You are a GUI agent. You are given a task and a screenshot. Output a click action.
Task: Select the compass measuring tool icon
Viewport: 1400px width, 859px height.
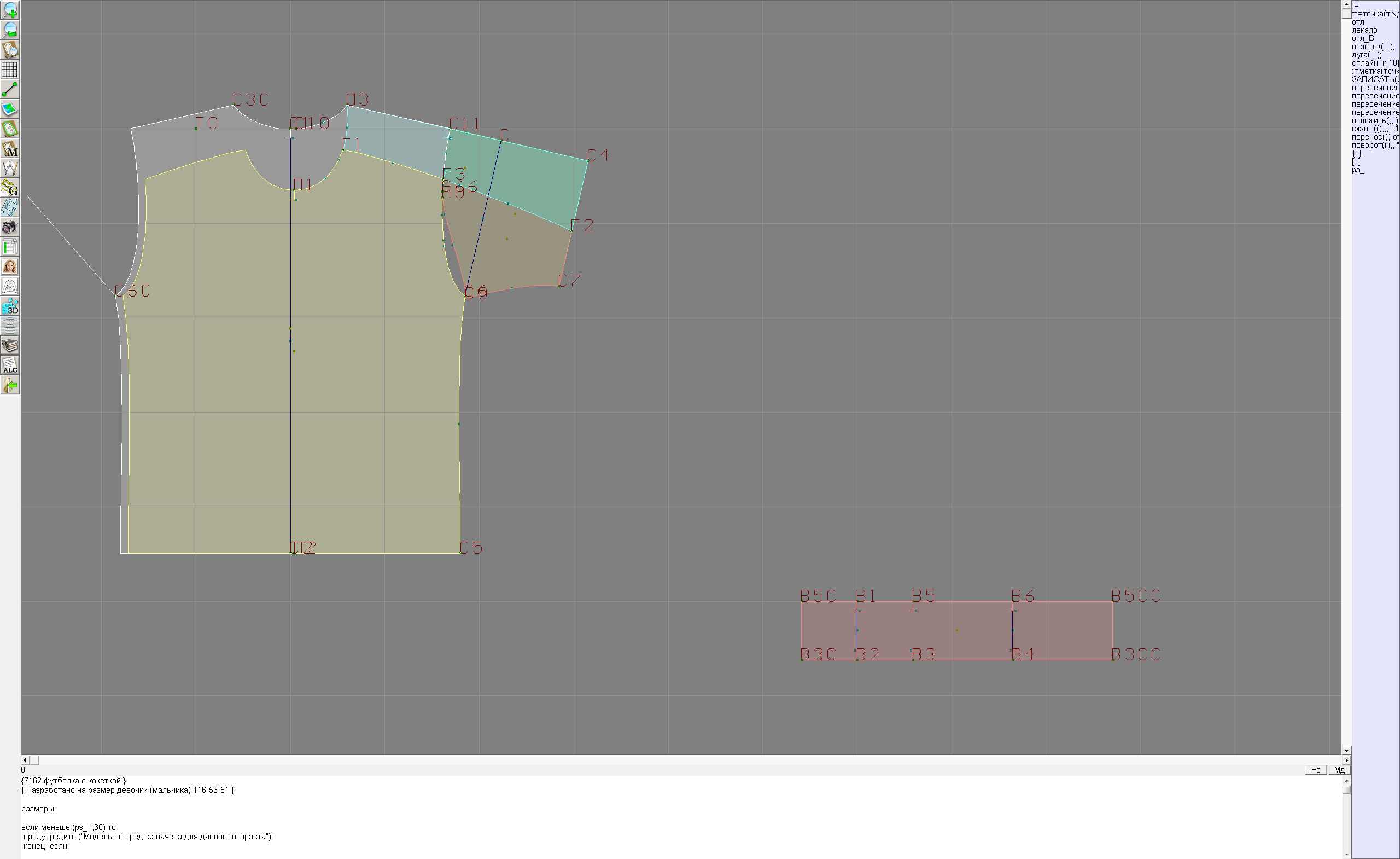click(10, 169)
